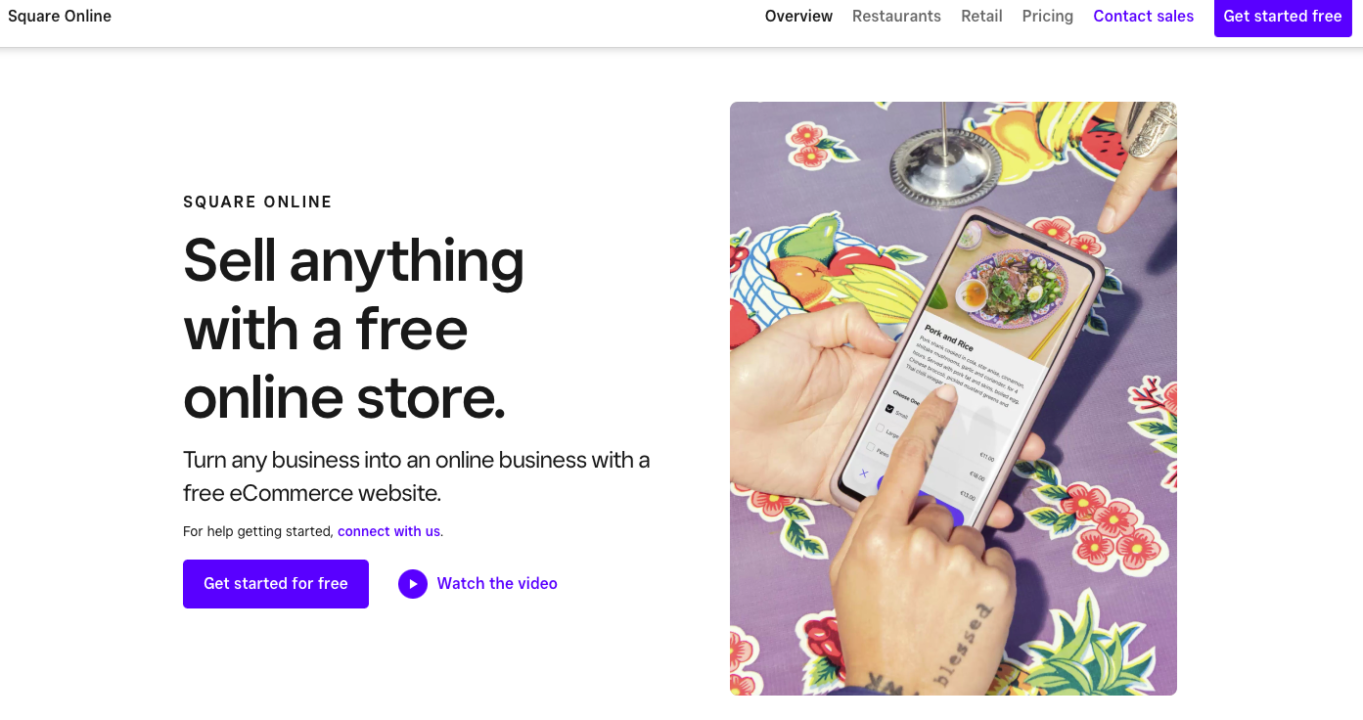This screenshot has width=1363, height=720.
Task: Click the blue X icon on the phone screen
Action: (x=864, y=474)
